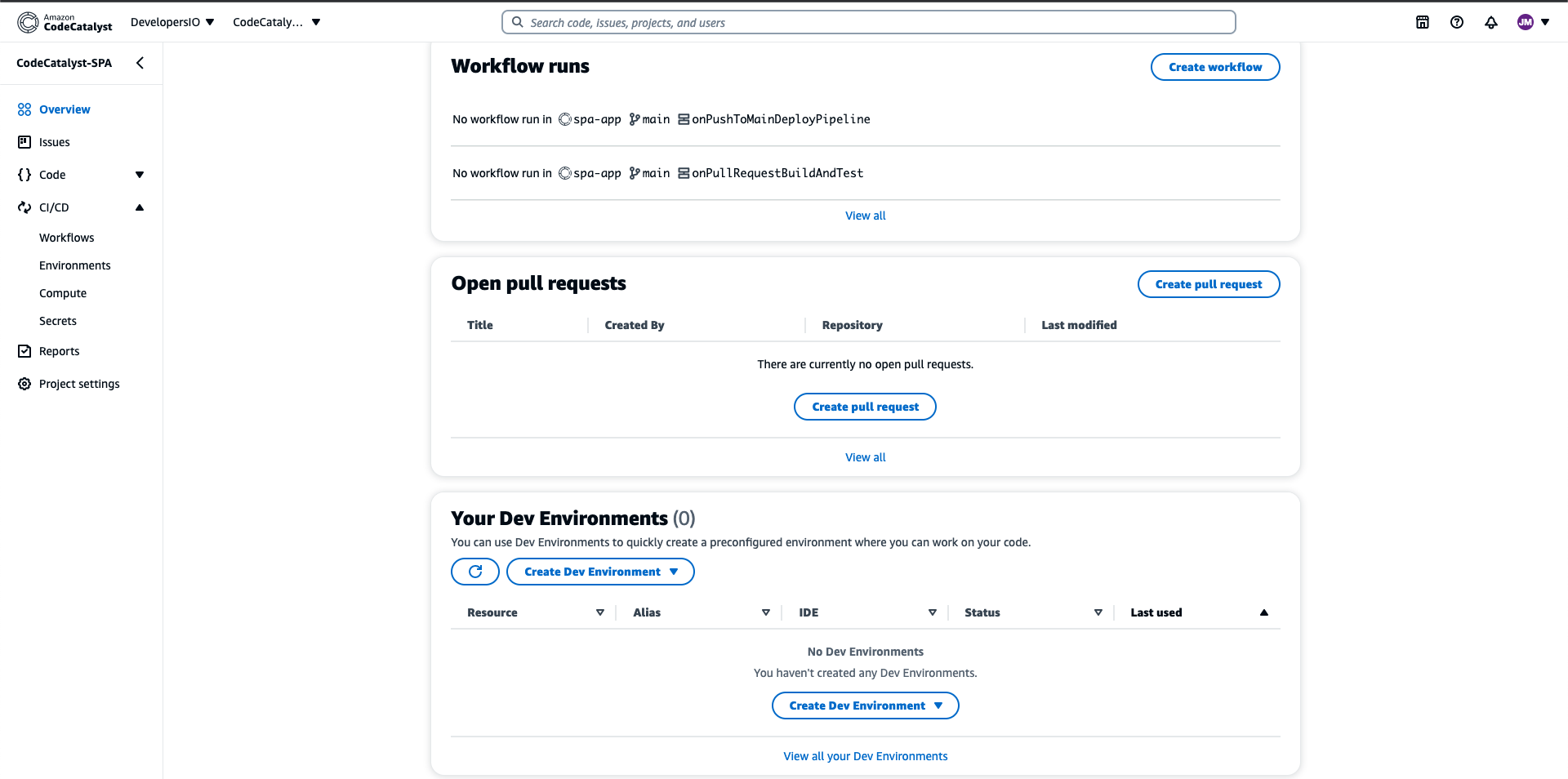Open the help question-mark icon
Viewport: 1568px width, 779px height.
(1457, 22)
